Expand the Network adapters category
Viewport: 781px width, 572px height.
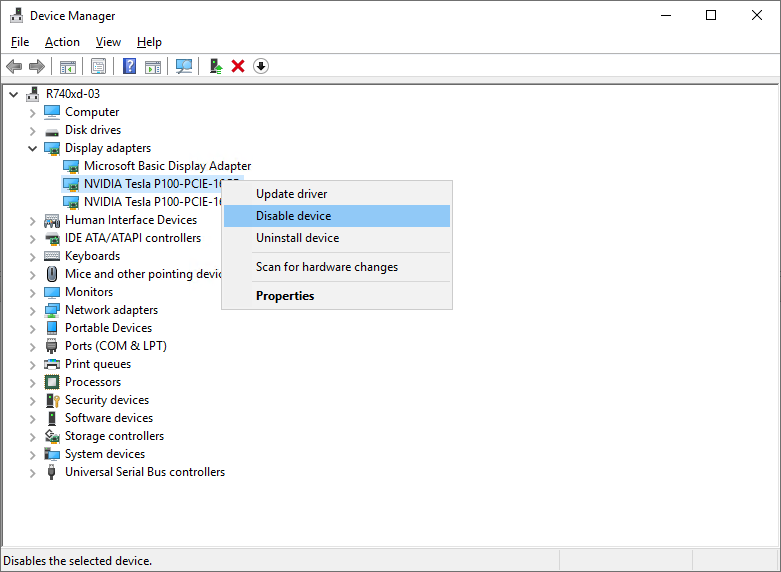click(x=33, y=310)
